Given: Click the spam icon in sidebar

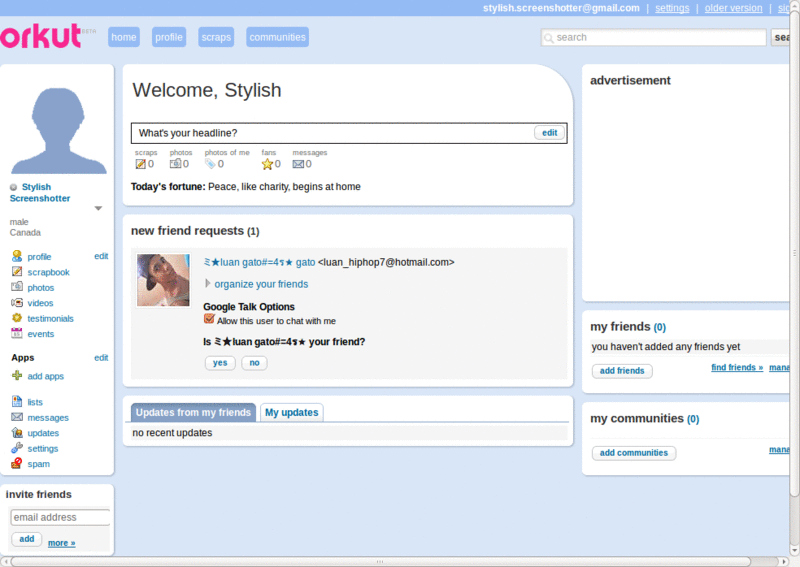Looking at the screenshot, I should point(17,463).
